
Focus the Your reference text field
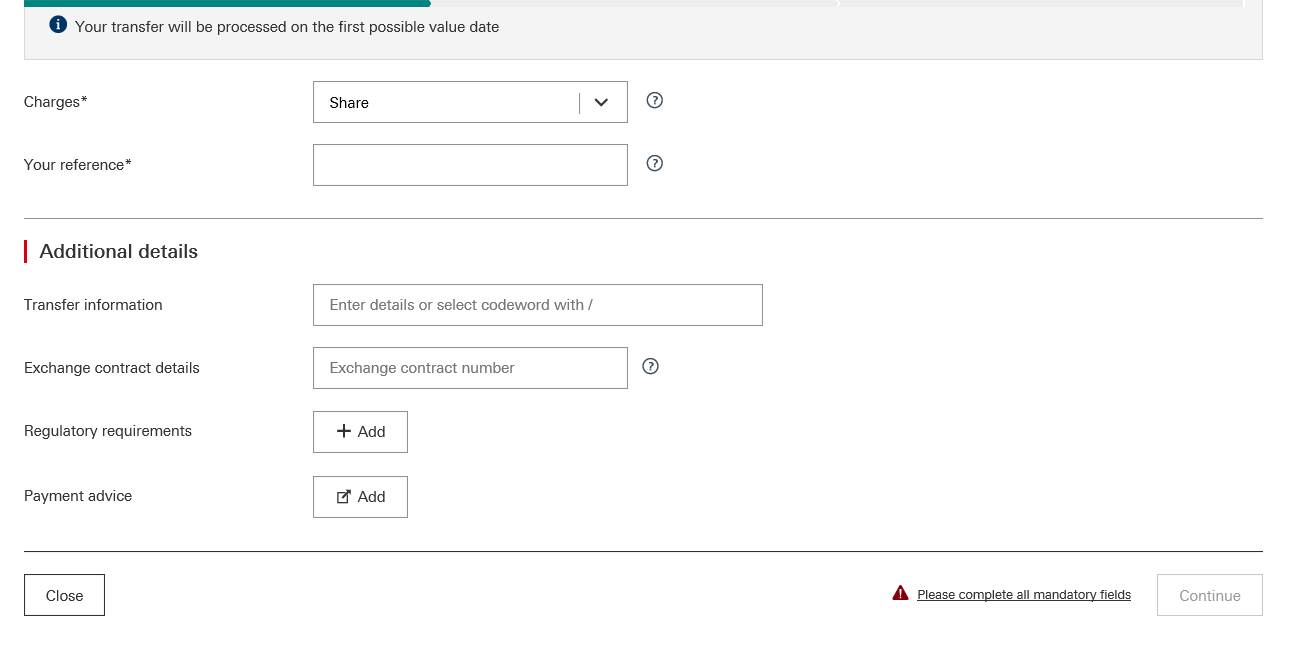click(470, 165)
